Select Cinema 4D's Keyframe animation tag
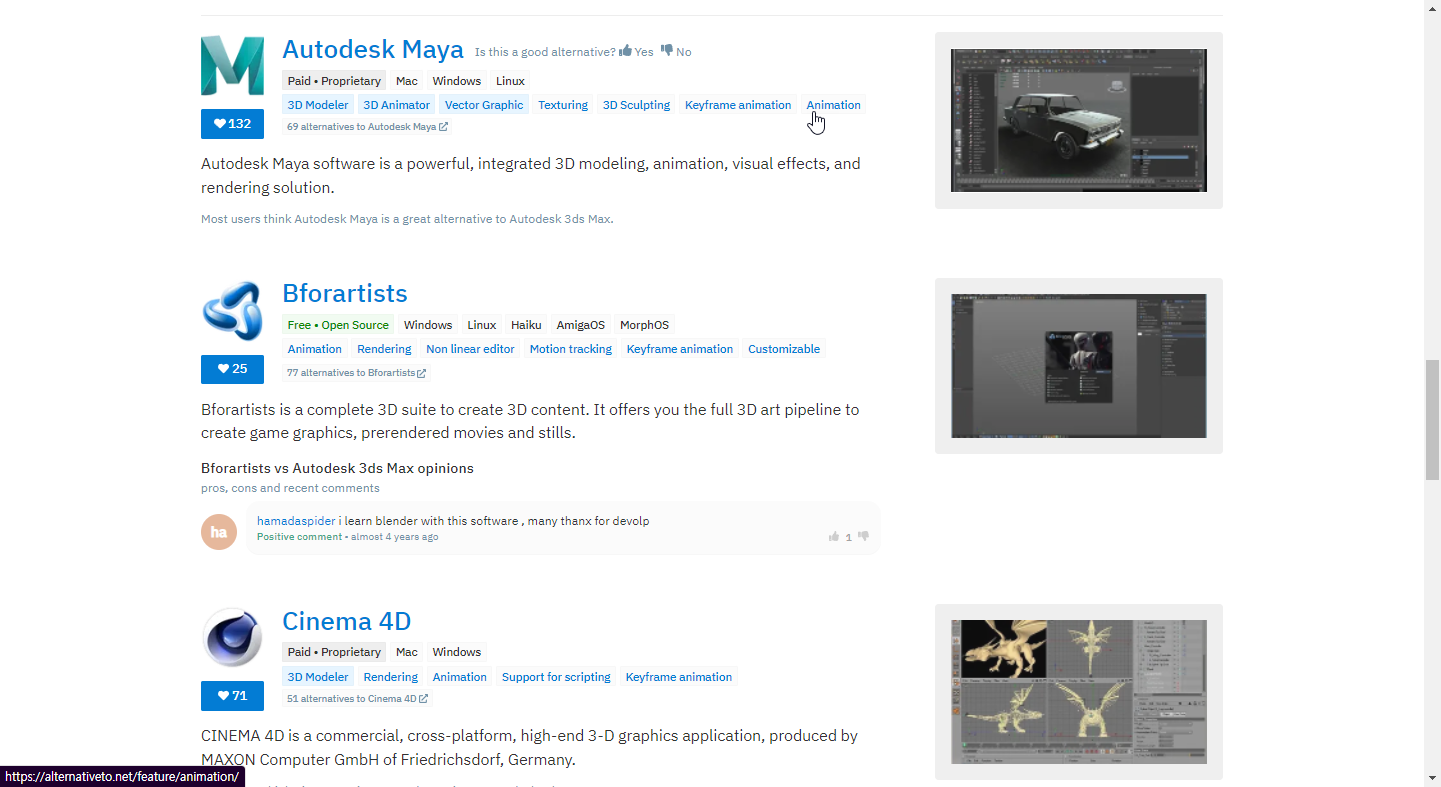 [x=679, y=677]
